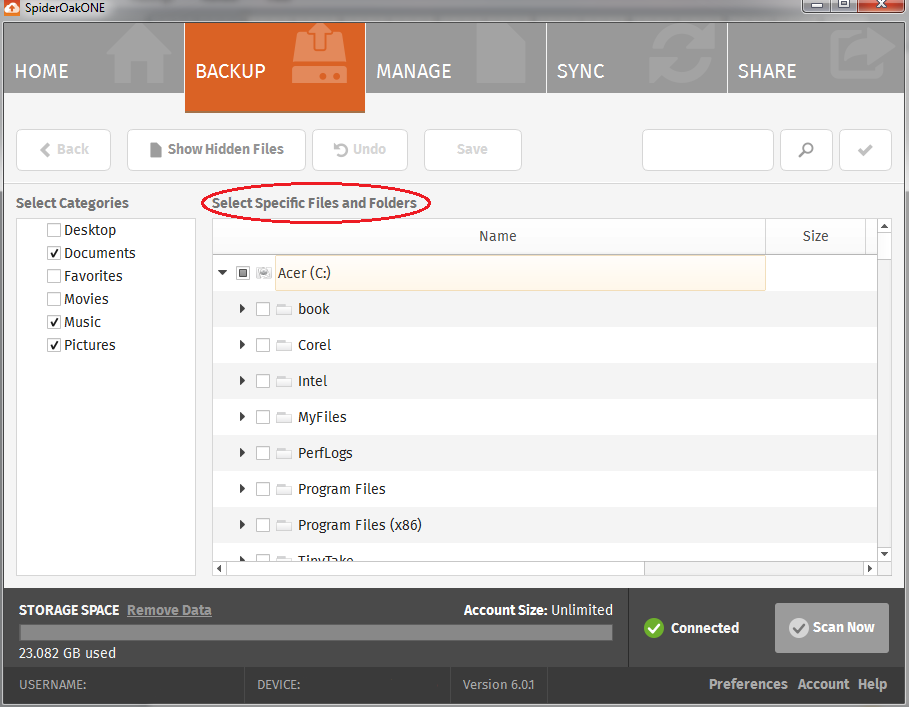Select the Program Files (x86) row label
This screenshot has width=909, height=707.
click(x=359, y=525)
